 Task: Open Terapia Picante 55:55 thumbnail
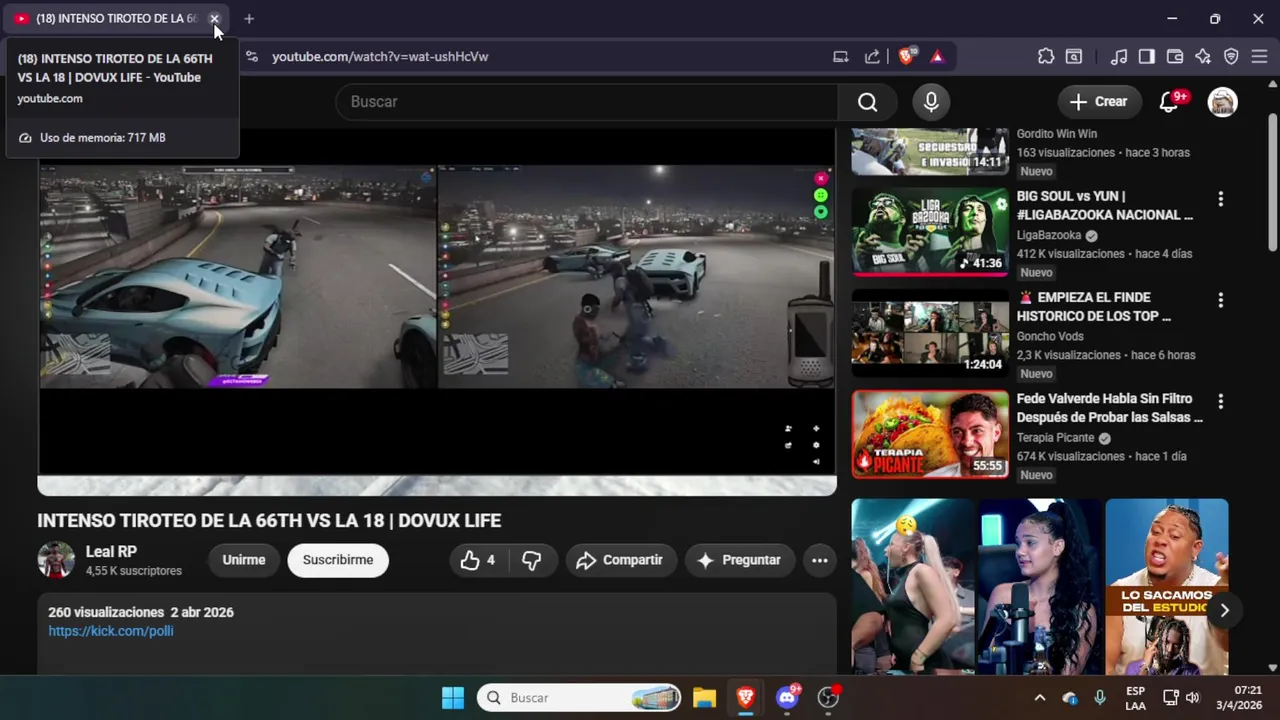pos(930,434)
